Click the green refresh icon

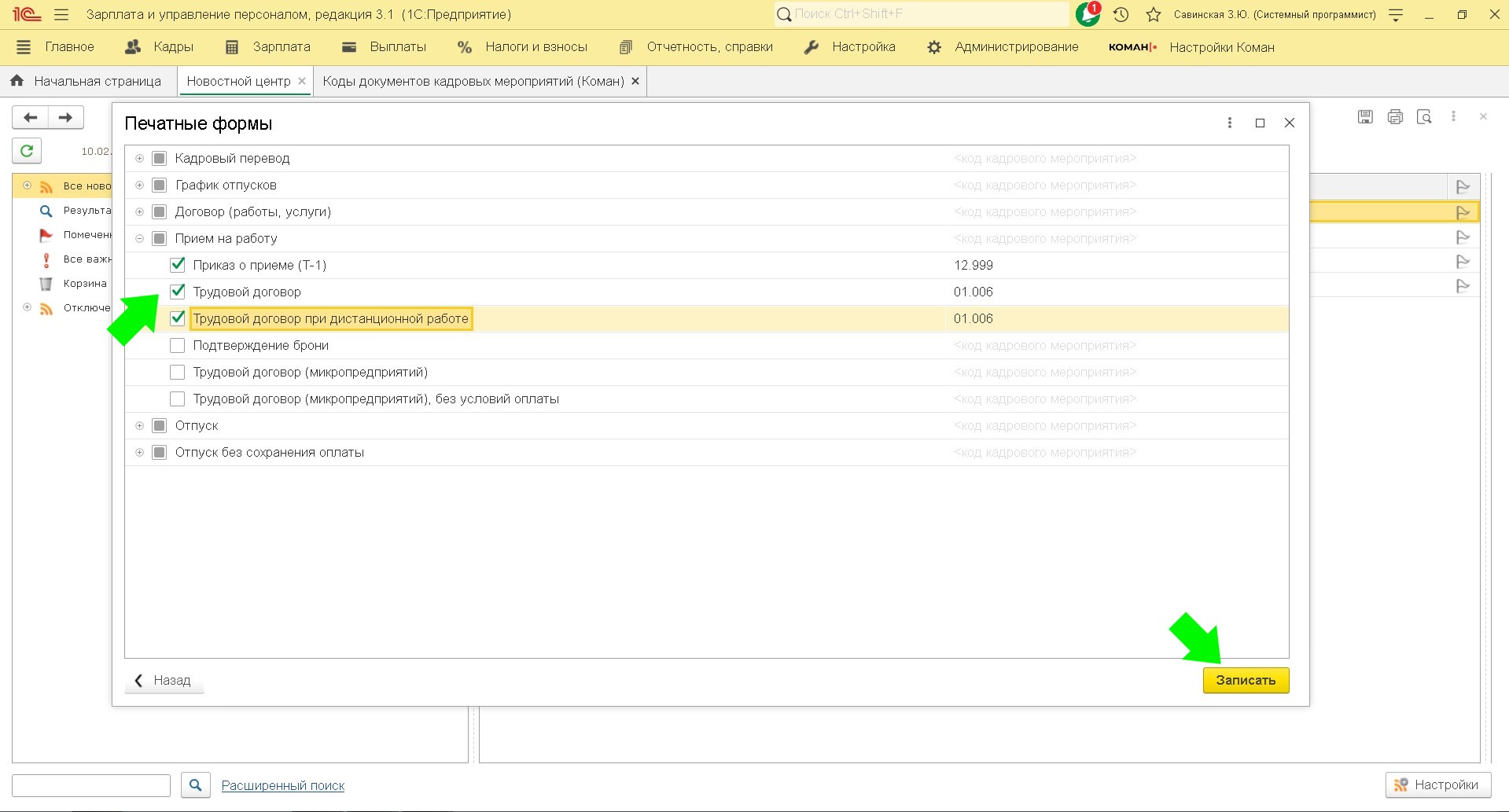coord(27,150)
